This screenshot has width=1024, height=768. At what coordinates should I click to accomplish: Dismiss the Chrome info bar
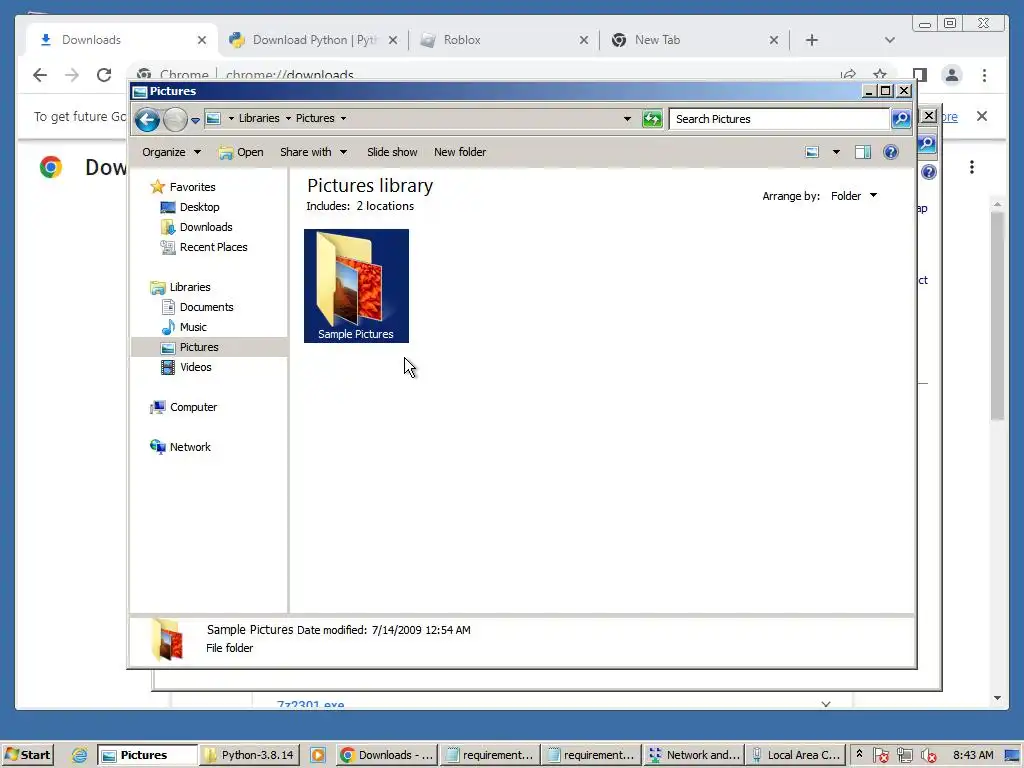click(982, 116)
